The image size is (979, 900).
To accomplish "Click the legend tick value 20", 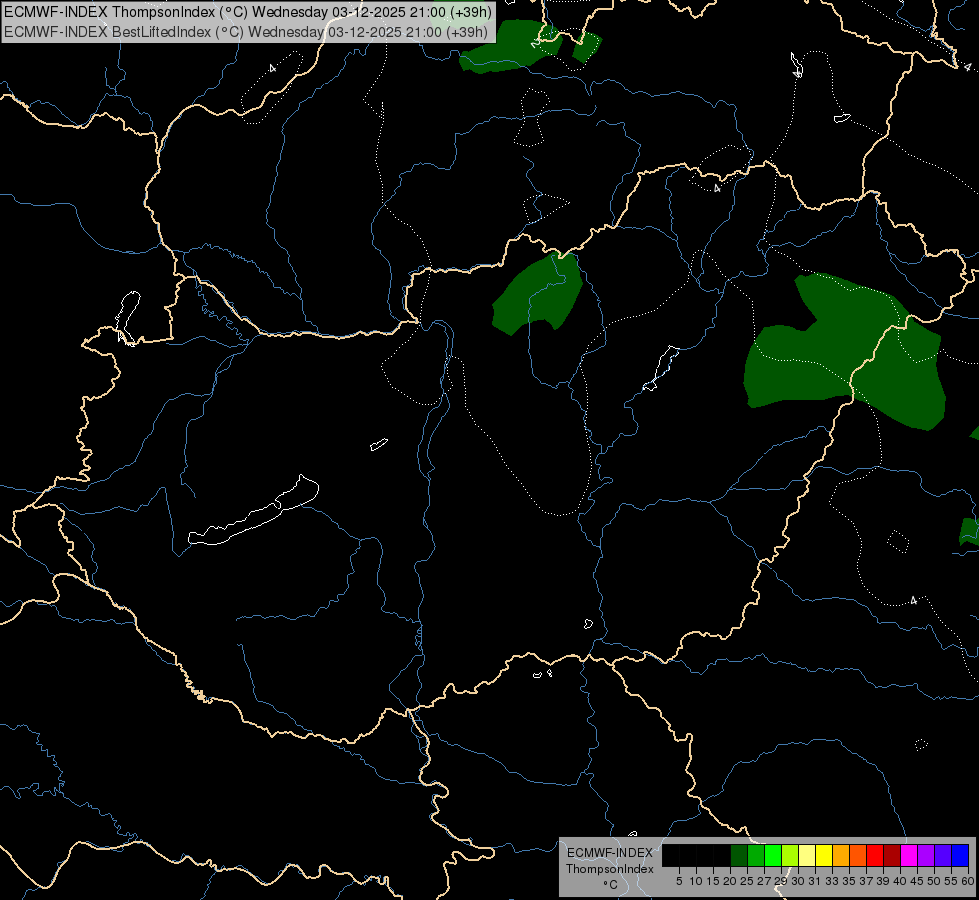I will [730, 881].
